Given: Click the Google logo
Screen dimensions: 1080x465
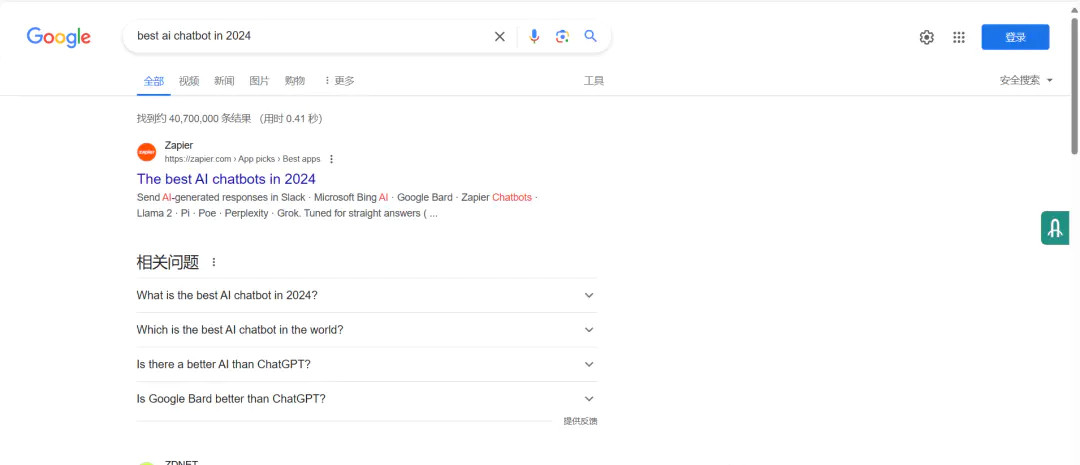Looking at the screenshot, I should coord(58,37).
